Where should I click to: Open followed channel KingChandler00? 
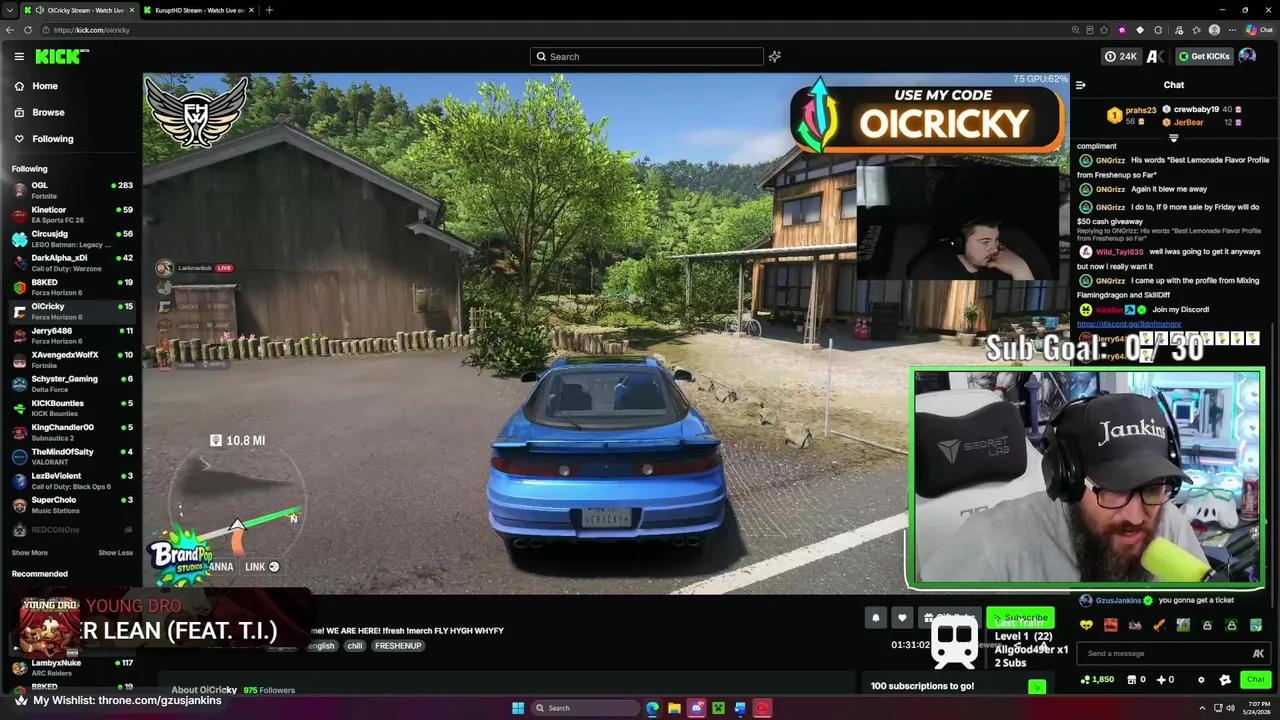click(70, 431)
